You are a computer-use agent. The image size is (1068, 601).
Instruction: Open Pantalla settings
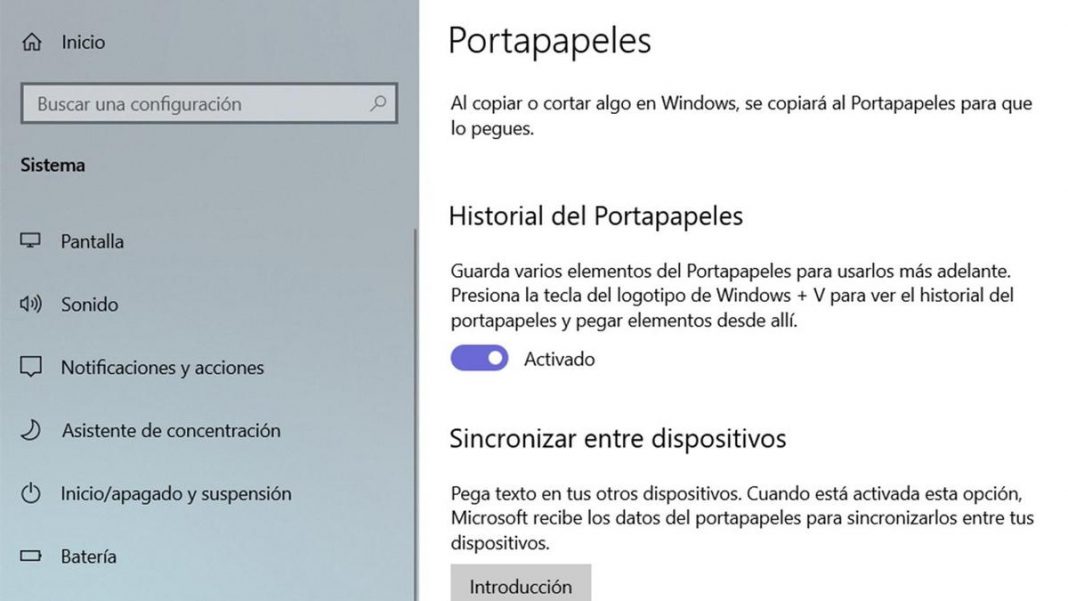[x=92, y=241]
